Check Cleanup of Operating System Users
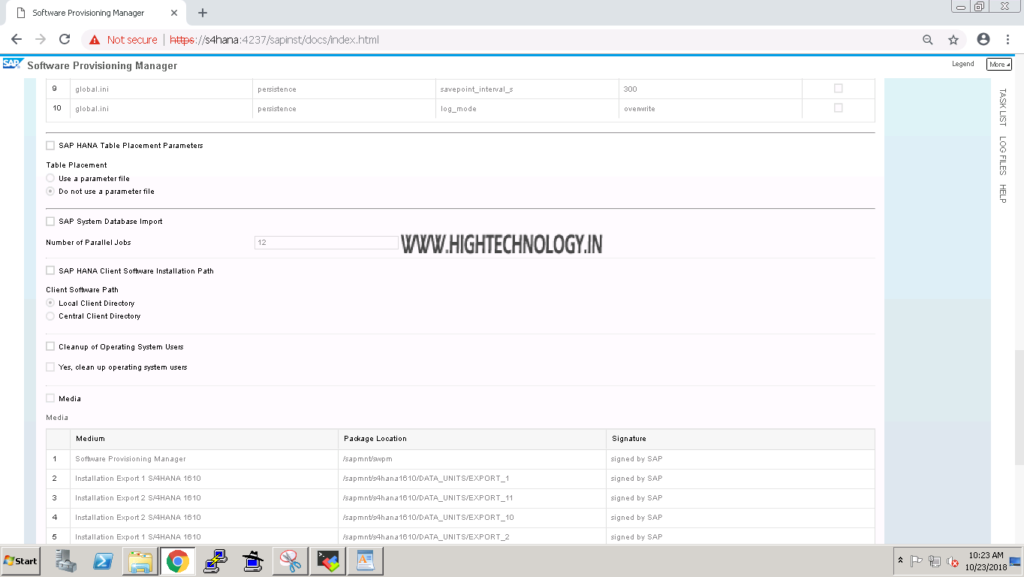Image resolution: width=1024 pixels, height=577 pixels. (x=50, y=347)
